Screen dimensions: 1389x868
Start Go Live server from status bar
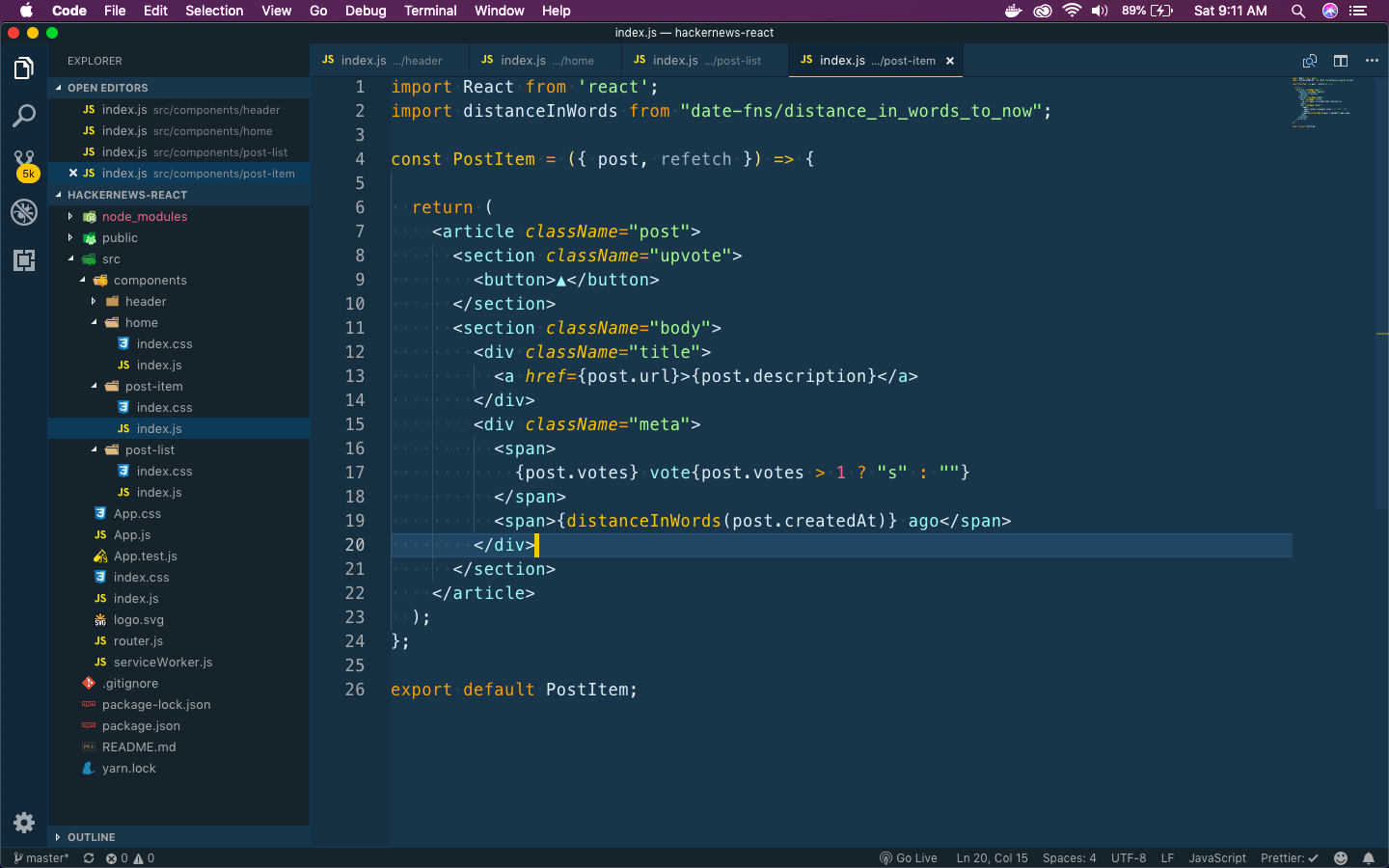point(909,858)
